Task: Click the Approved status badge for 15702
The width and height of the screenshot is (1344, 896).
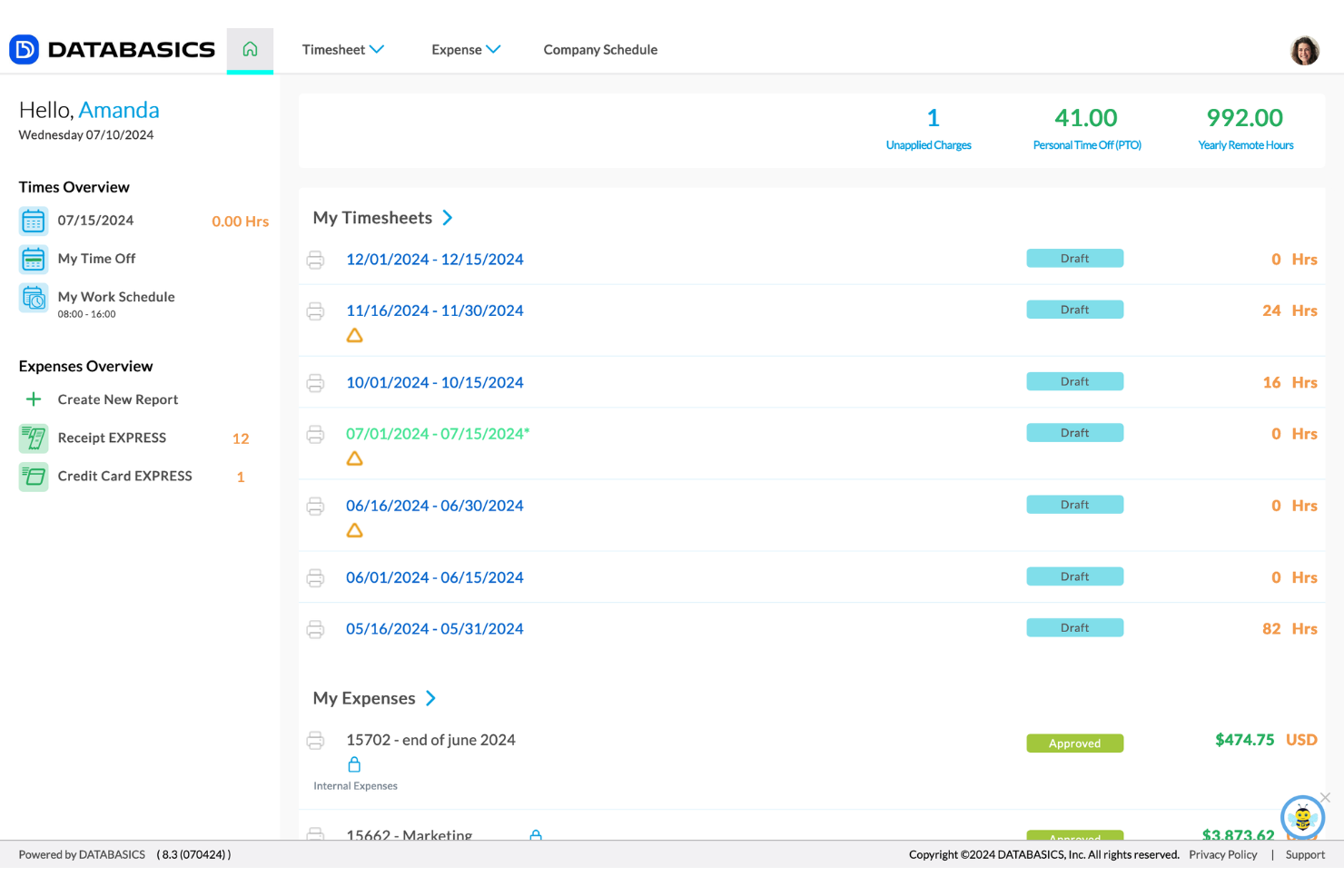Action: (1074, 743)
